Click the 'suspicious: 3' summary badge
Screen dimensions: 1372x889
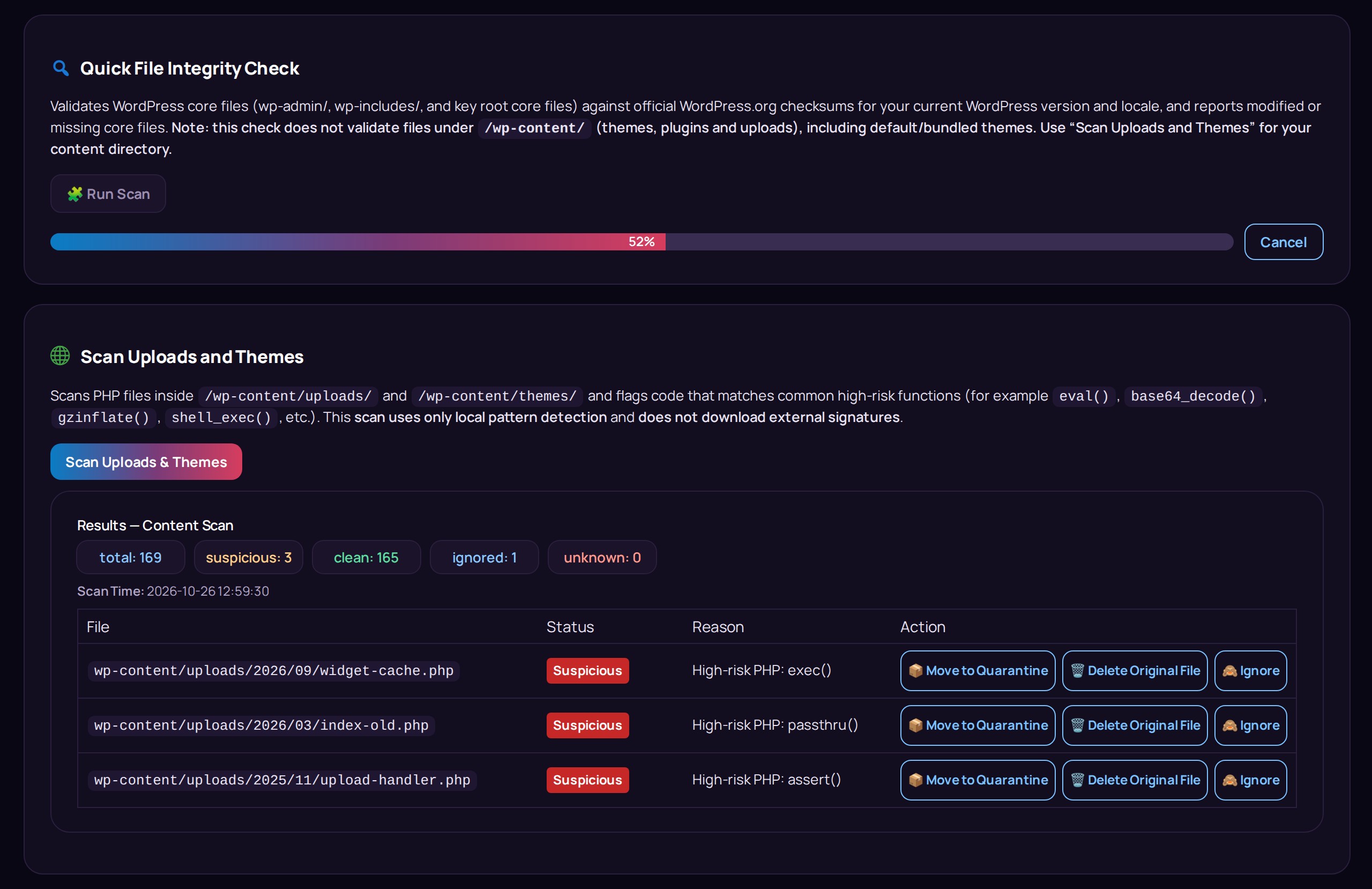tap(249, 557)
